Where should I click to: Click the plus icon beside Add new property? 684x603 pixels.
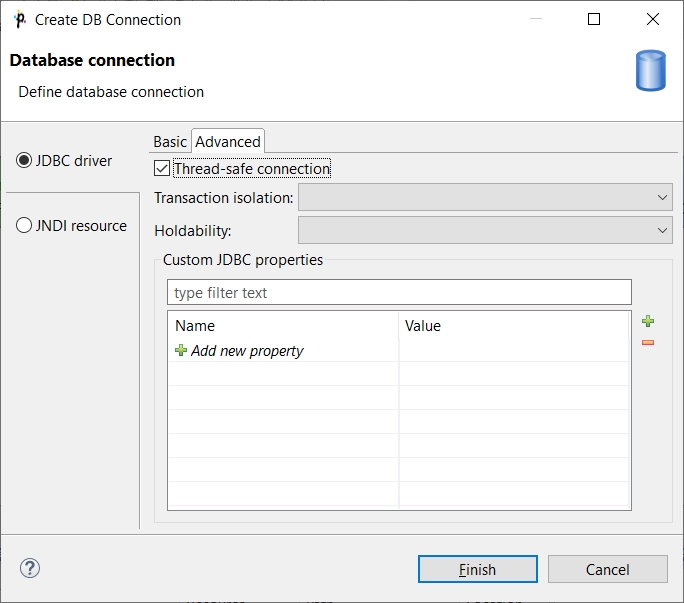pyautogui.click(x=181, y=351)
